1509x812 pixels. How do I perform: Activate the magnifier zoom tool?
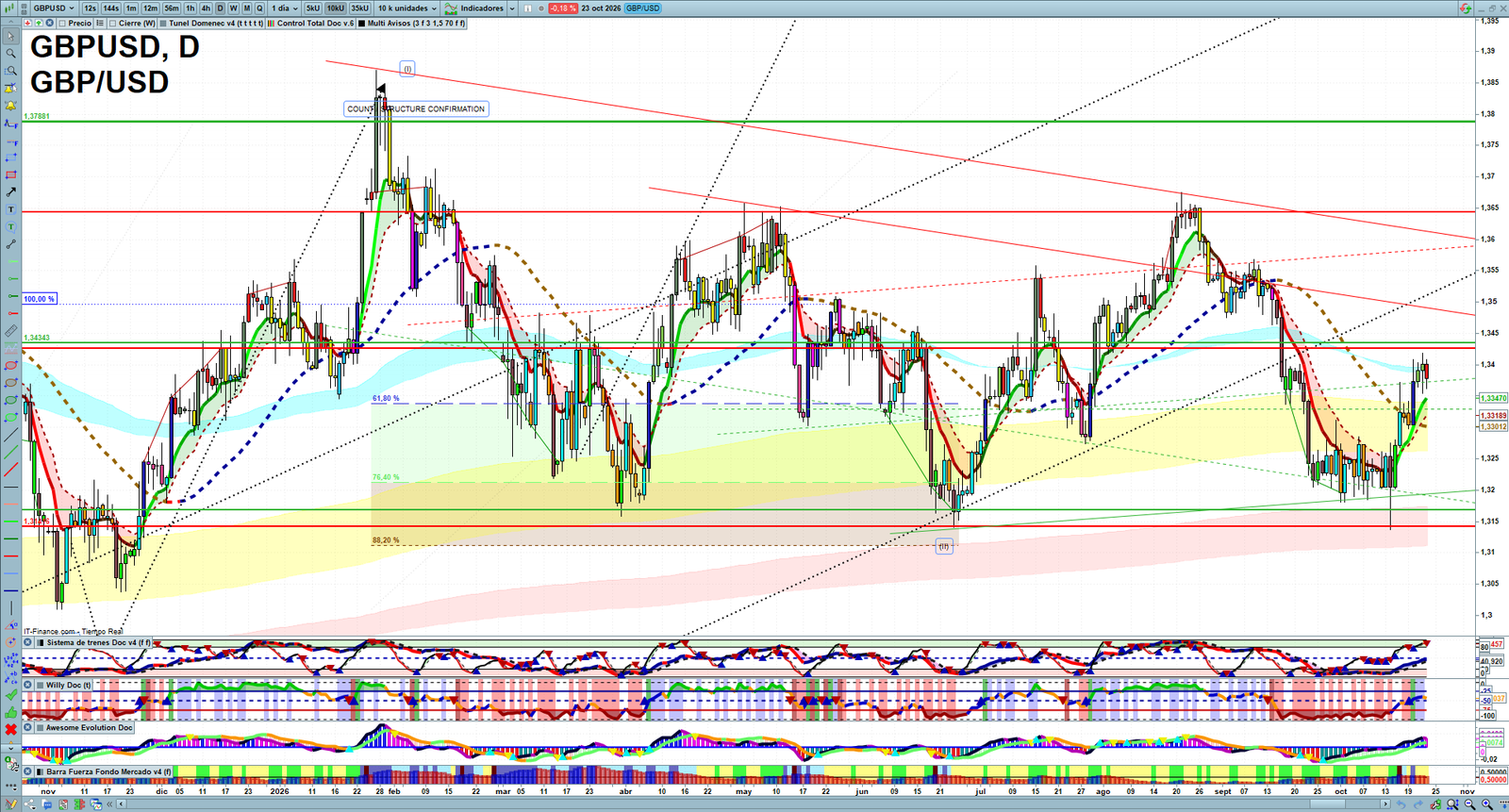point(10,54)
